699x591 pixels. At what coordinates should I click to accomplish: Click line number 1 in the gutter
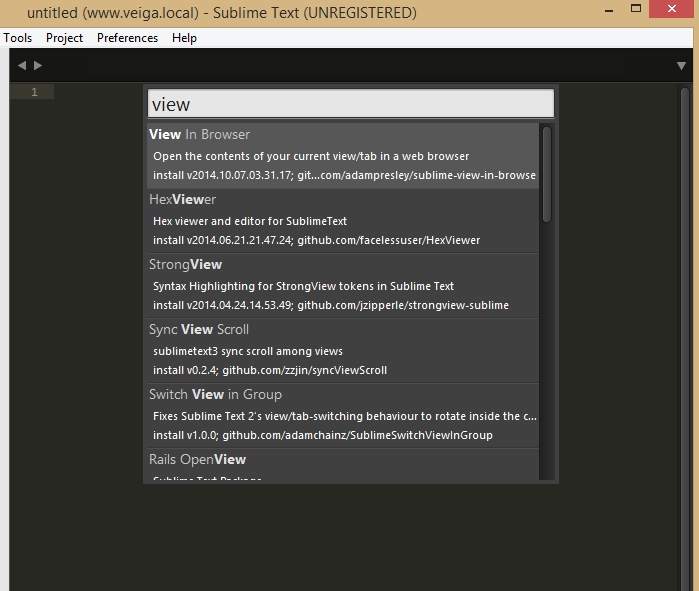[34, 92]
